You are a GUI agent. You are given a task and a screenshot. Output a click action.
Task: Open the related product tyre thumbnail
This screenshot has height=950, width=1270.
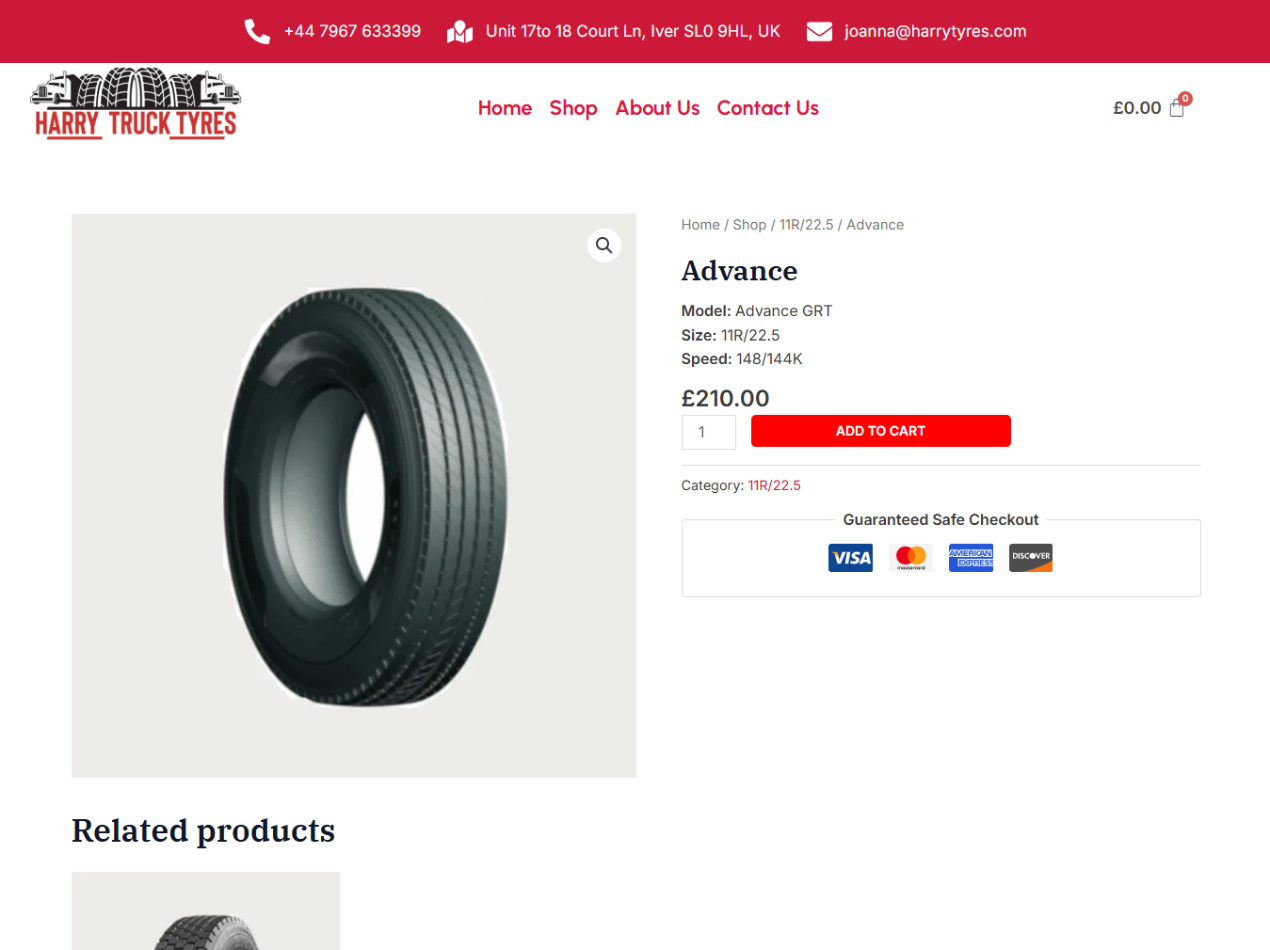[x=205, y=911]
